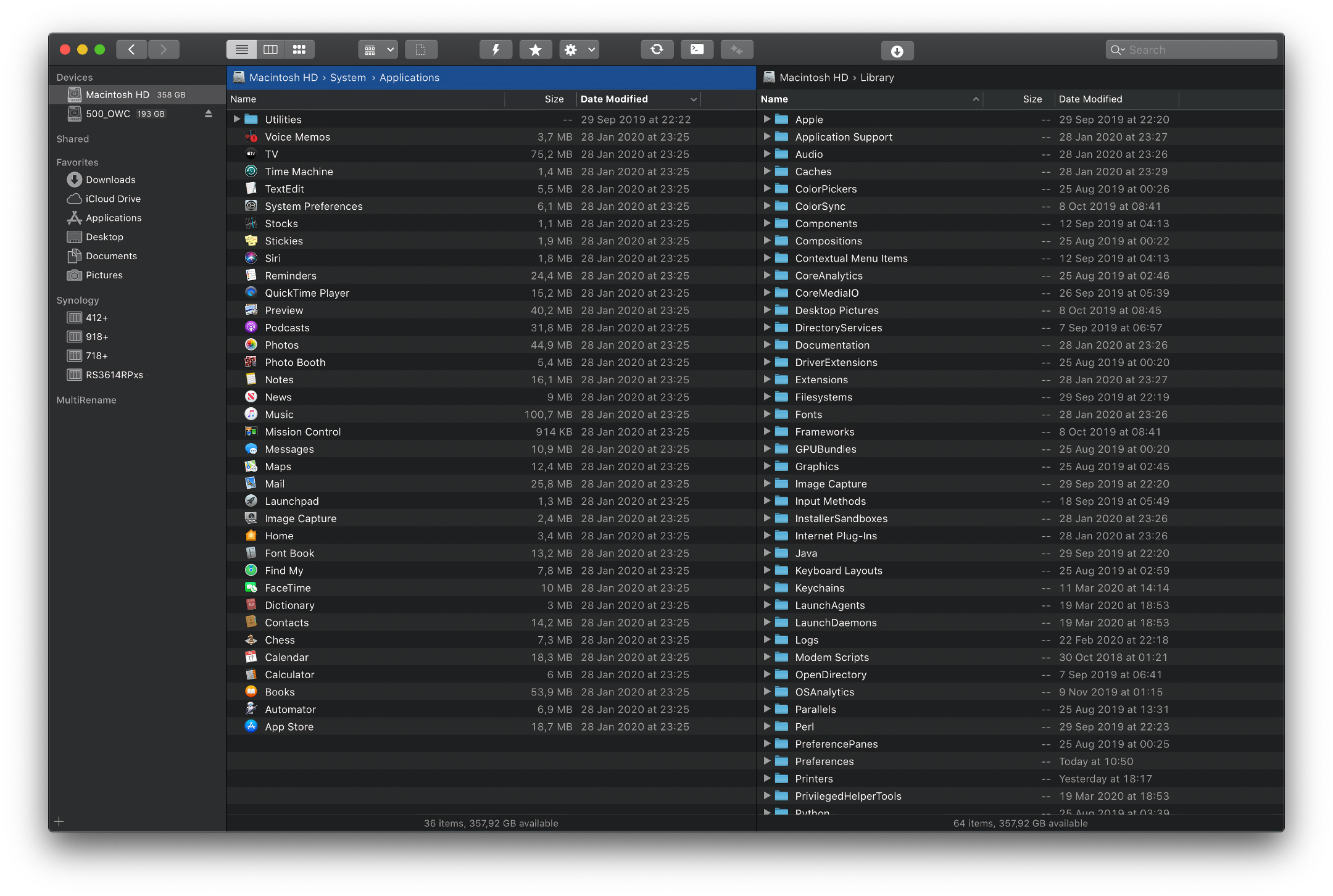Select the Photo Booth app

tap(491, 362)
